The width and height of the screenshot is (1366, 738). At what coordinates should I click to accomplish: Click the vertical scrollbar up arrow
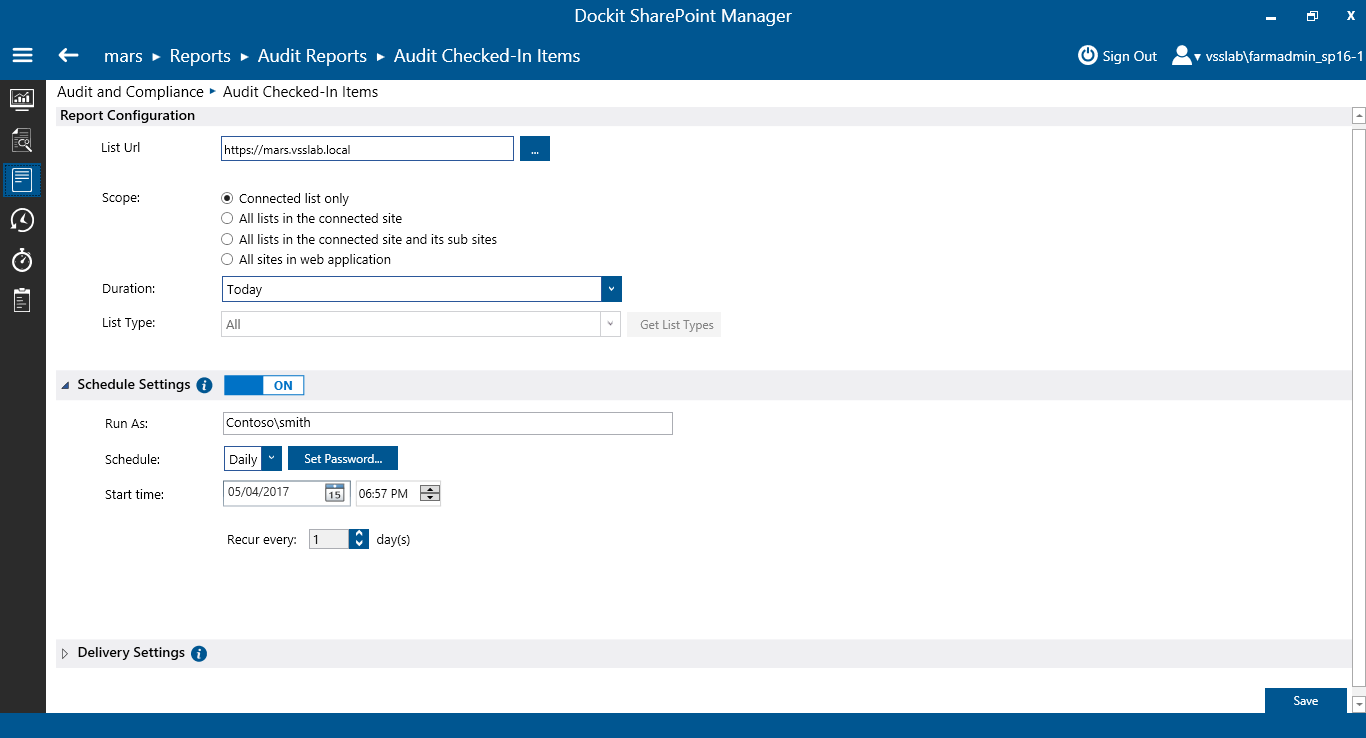(1359, 115)
